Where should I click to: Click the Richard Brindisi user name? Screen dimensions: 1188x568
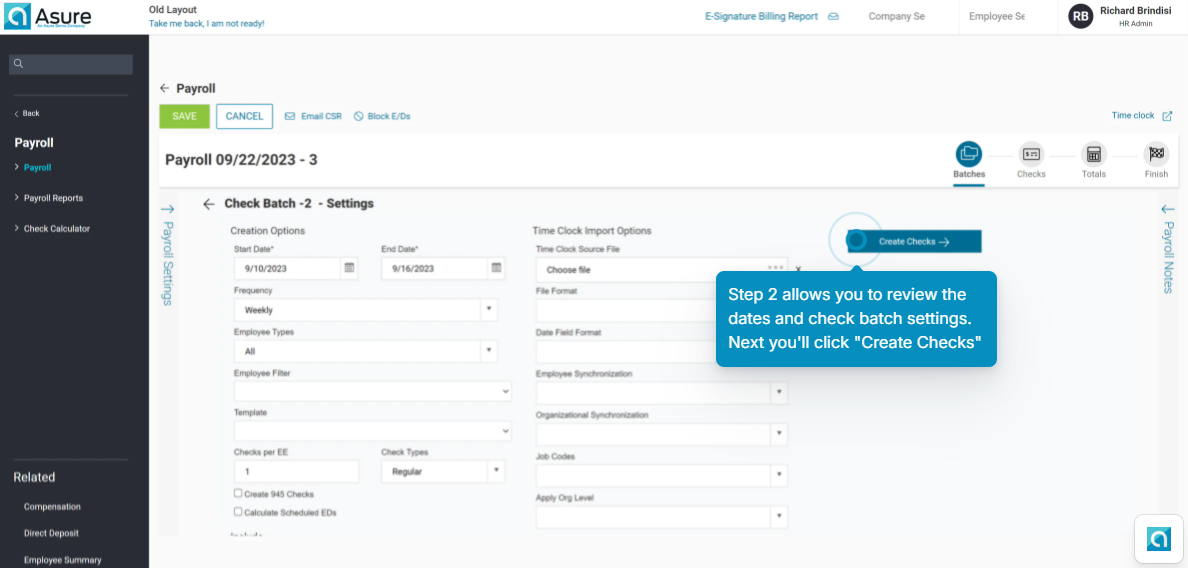[1136, 11]
